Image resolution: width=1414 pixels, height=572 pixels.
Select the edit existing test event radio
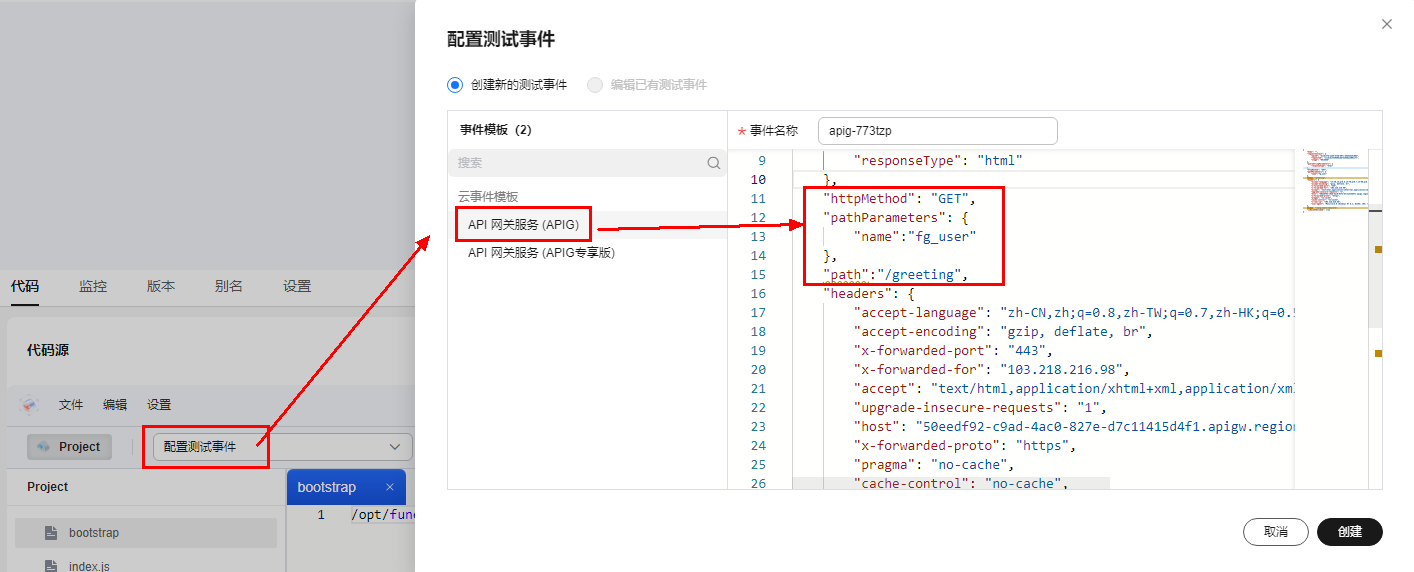pyautogui.click(x=595, y=85)
